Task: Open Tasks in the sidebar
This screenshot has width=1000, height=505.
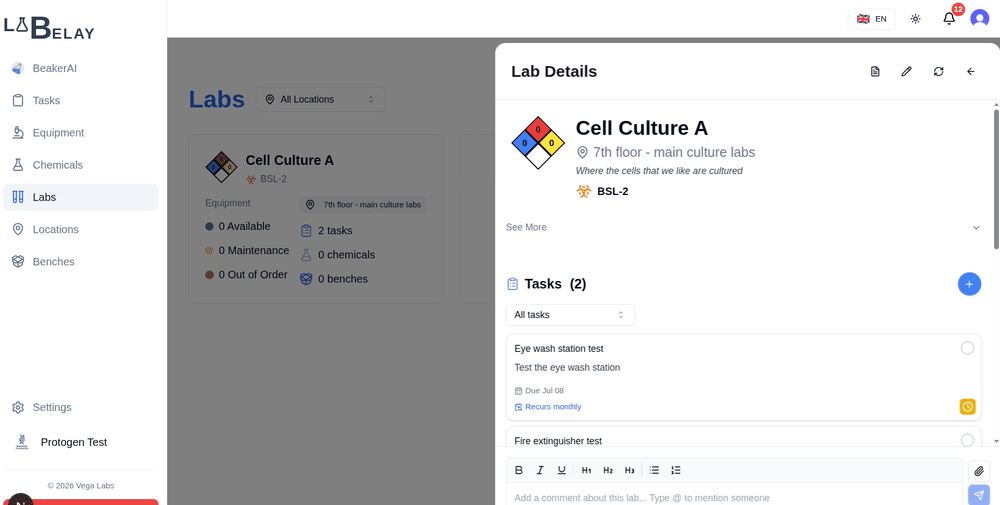Action: 80,100
